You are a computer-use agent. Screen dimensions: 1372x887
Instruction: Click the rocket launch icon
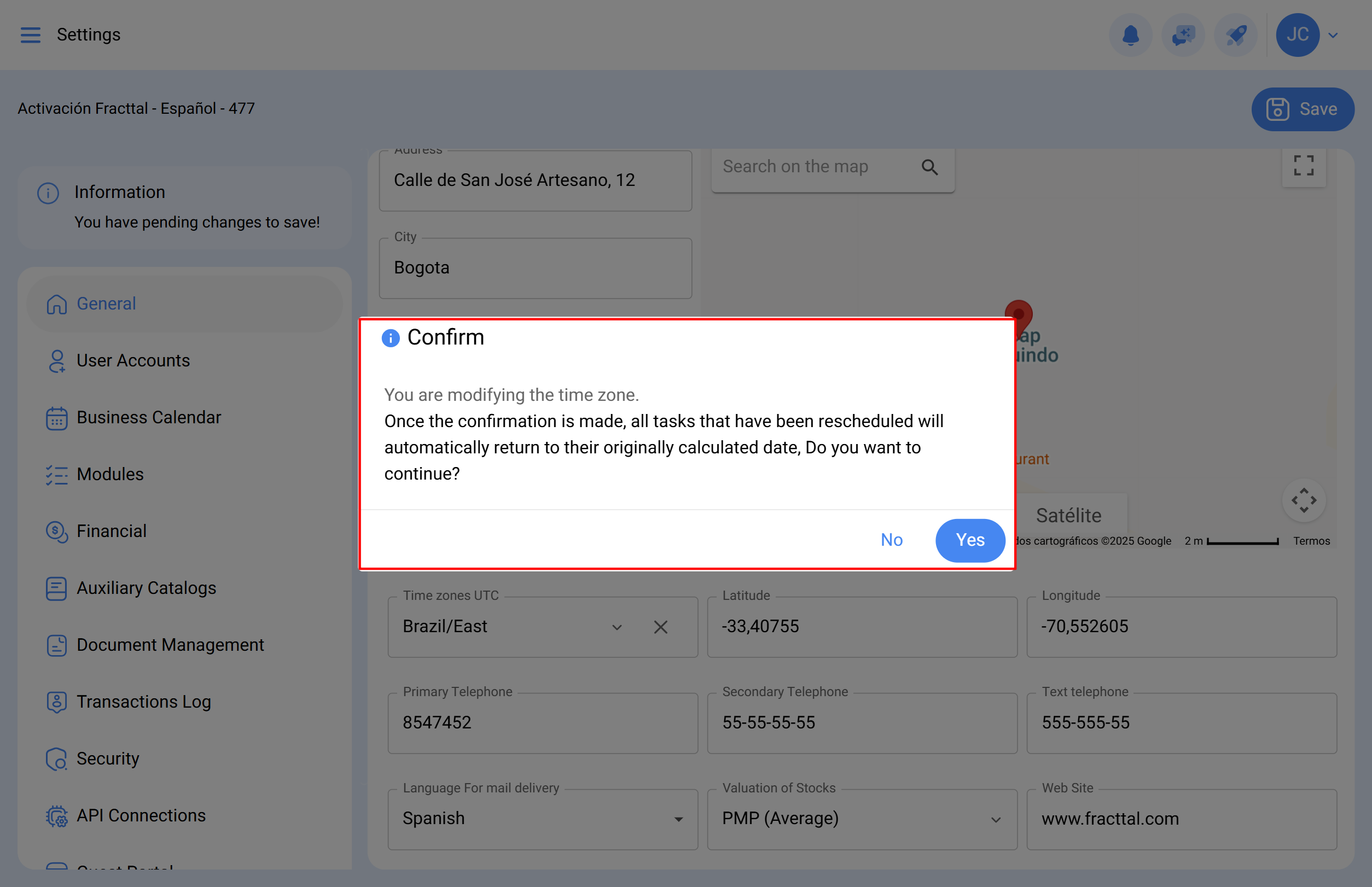[x=1235, y=34]
